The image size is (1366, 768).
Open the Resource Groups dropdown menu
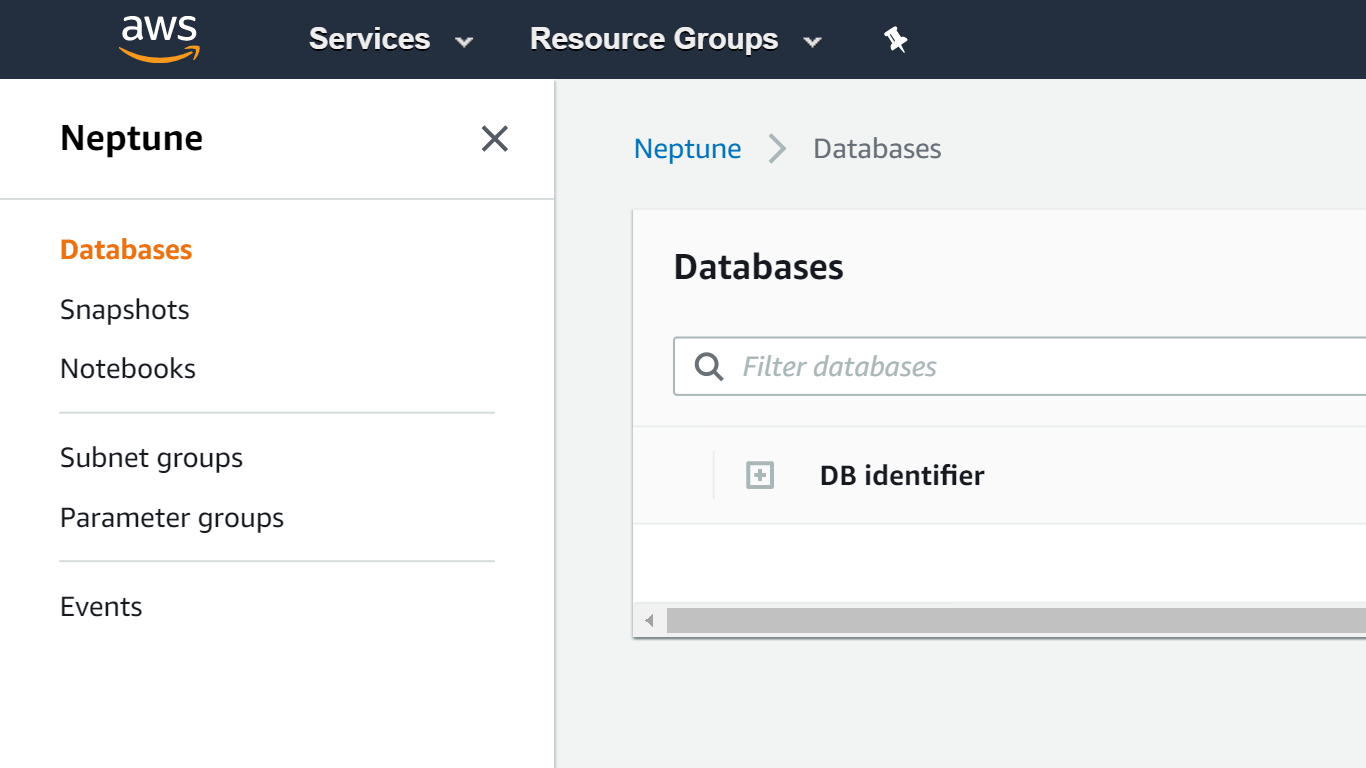coord(673,39)
